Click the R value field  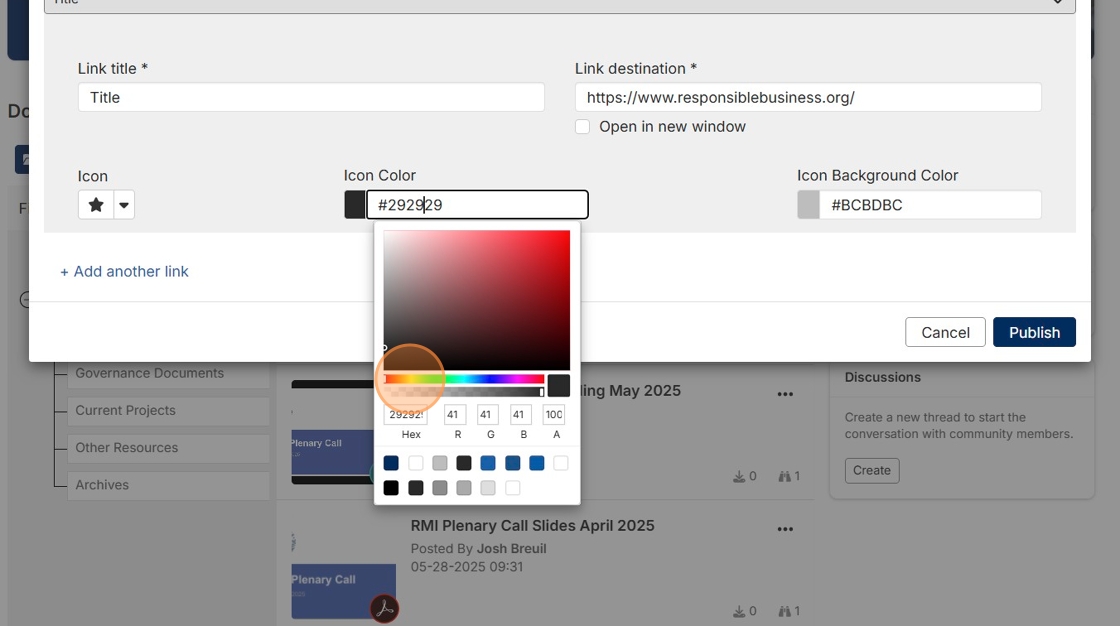coord(455,414)
